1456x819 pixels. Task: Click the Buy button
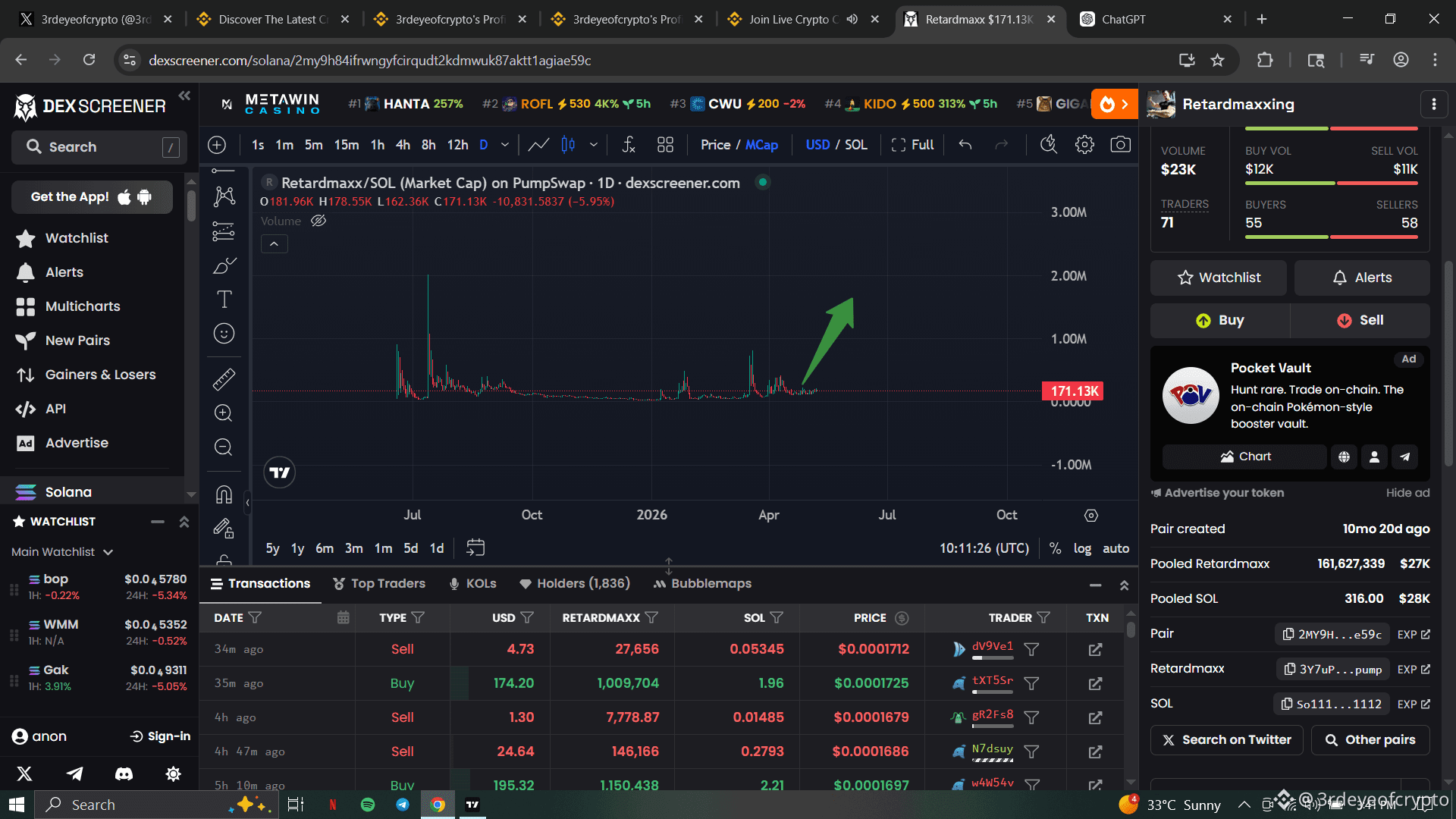pos(1219,321)
